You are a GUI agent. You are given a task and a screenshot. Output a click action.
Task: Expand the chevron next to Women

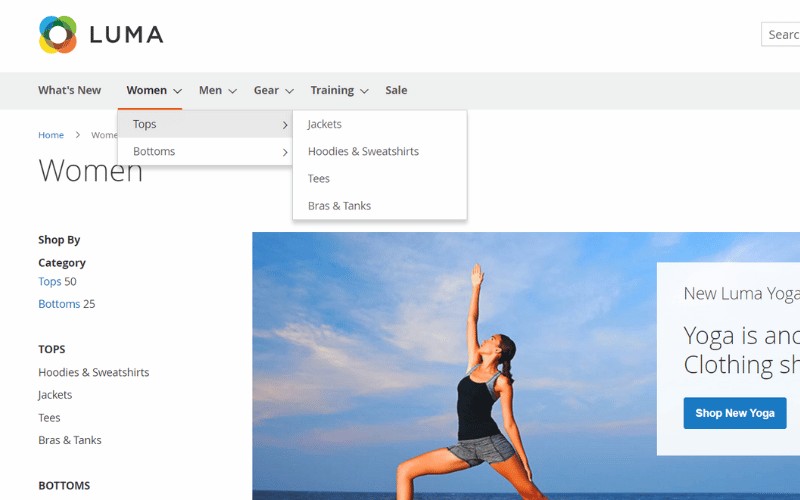click(x=177, y=91)
